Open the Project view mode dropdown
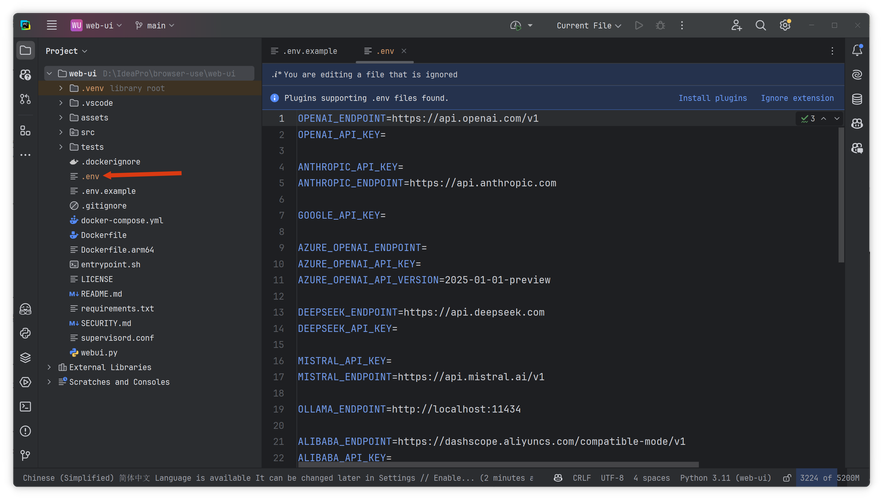 click(x=66, y=51)
